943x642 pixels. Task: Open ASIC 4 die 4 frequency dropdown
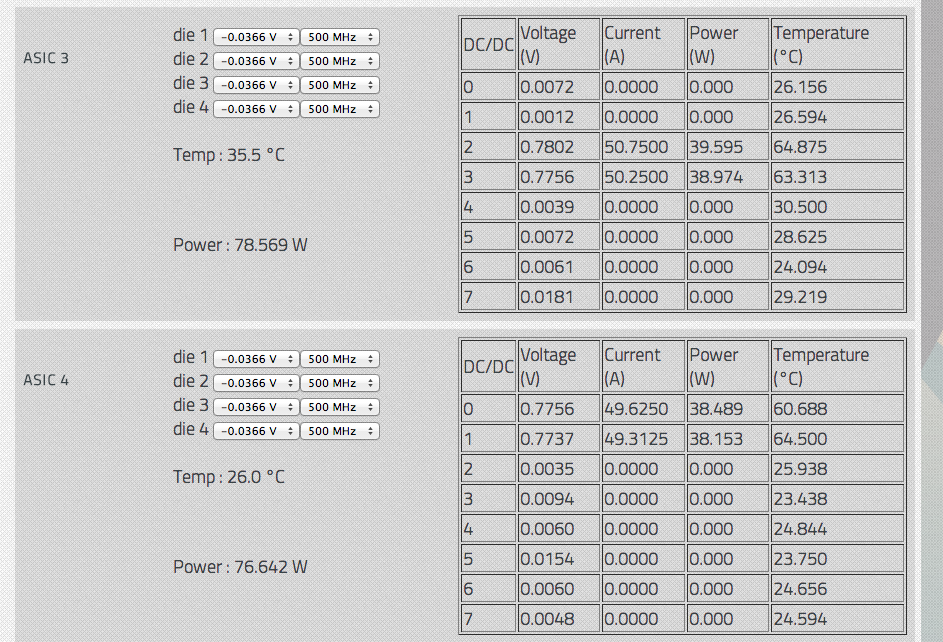click(x=340, y=432)
